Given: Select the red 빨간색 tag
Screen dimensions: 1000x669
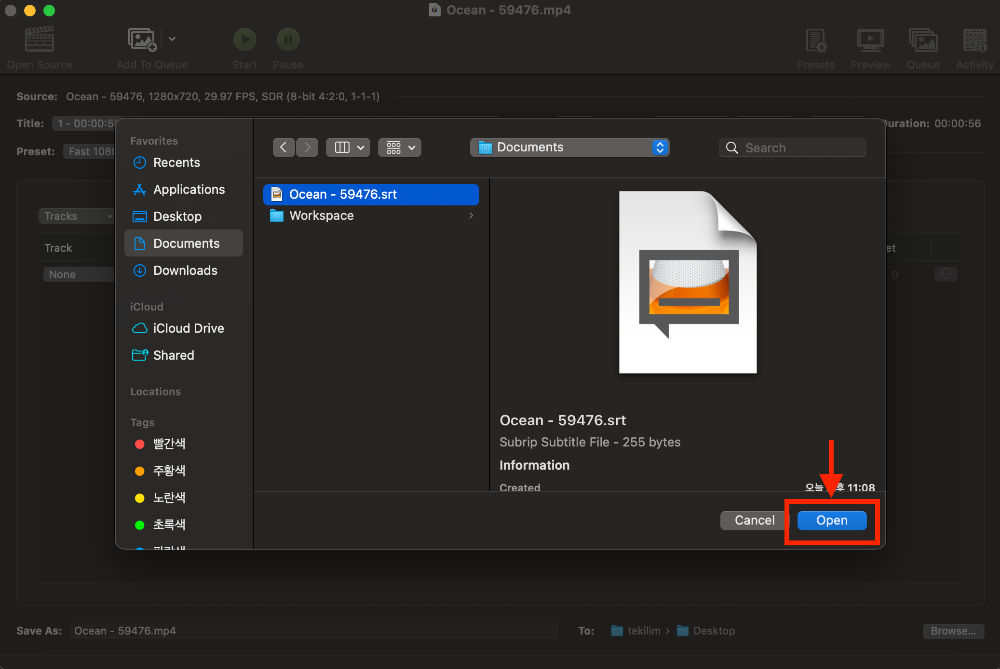Looking at the screenshot, I should click(x=169, y=444).
